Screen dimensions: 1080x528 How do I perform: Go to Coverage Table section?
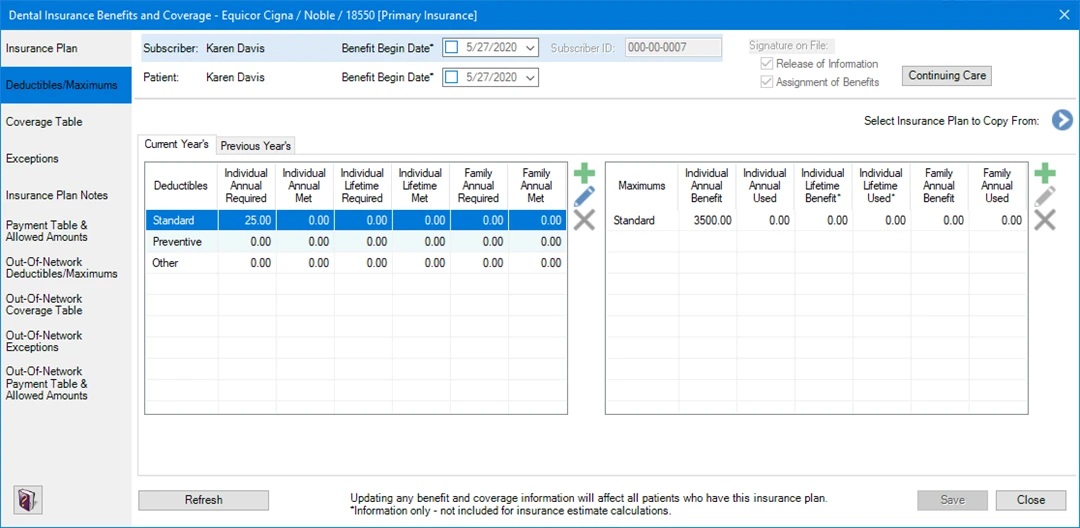pos(65,122)
